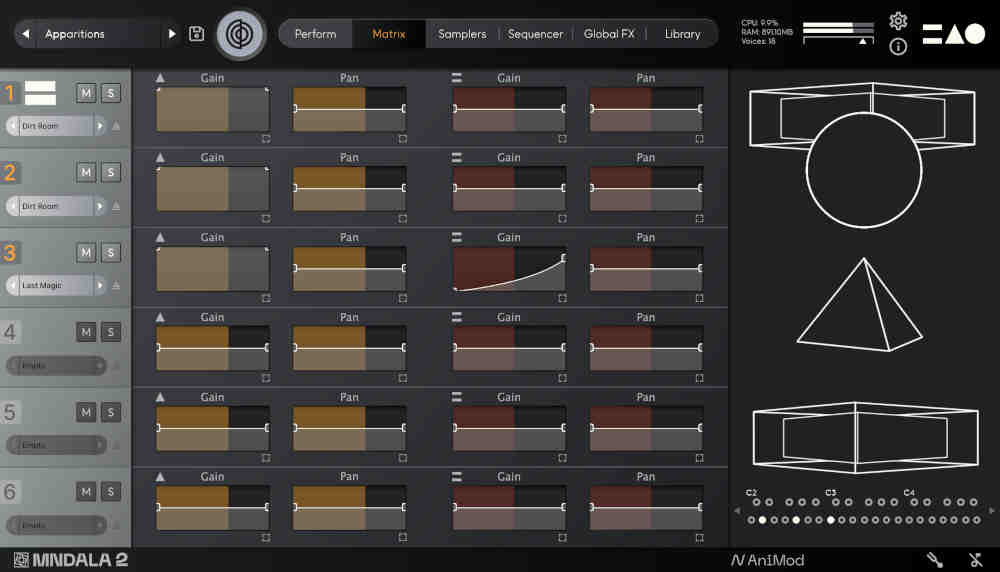1000x572 pixels.
Task: Open the Global FX tab
Action: (609, 34)
